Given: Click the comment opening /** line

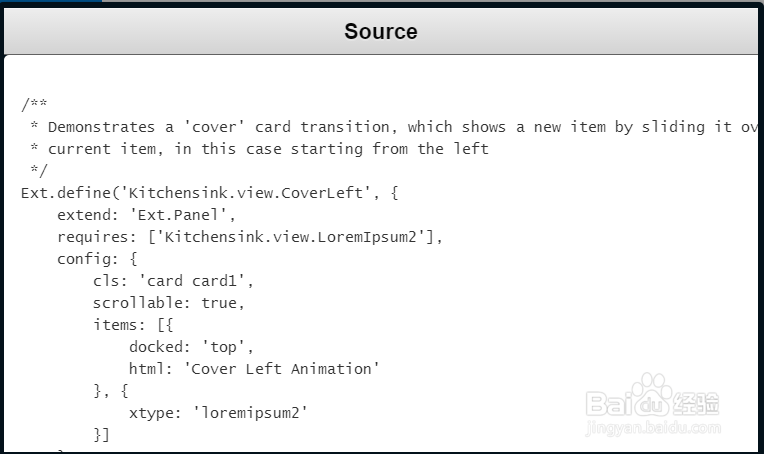Looking at the screenshot, I should click(x=34, y=105).
